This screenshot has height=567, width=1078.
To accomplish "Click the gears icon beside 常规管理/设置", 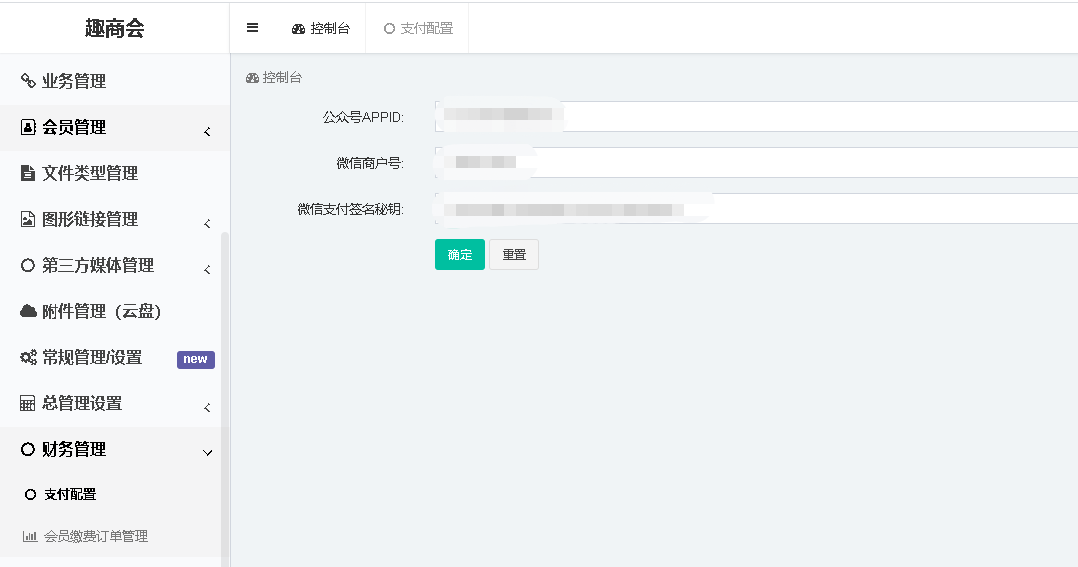I will [x=28, y=358].
